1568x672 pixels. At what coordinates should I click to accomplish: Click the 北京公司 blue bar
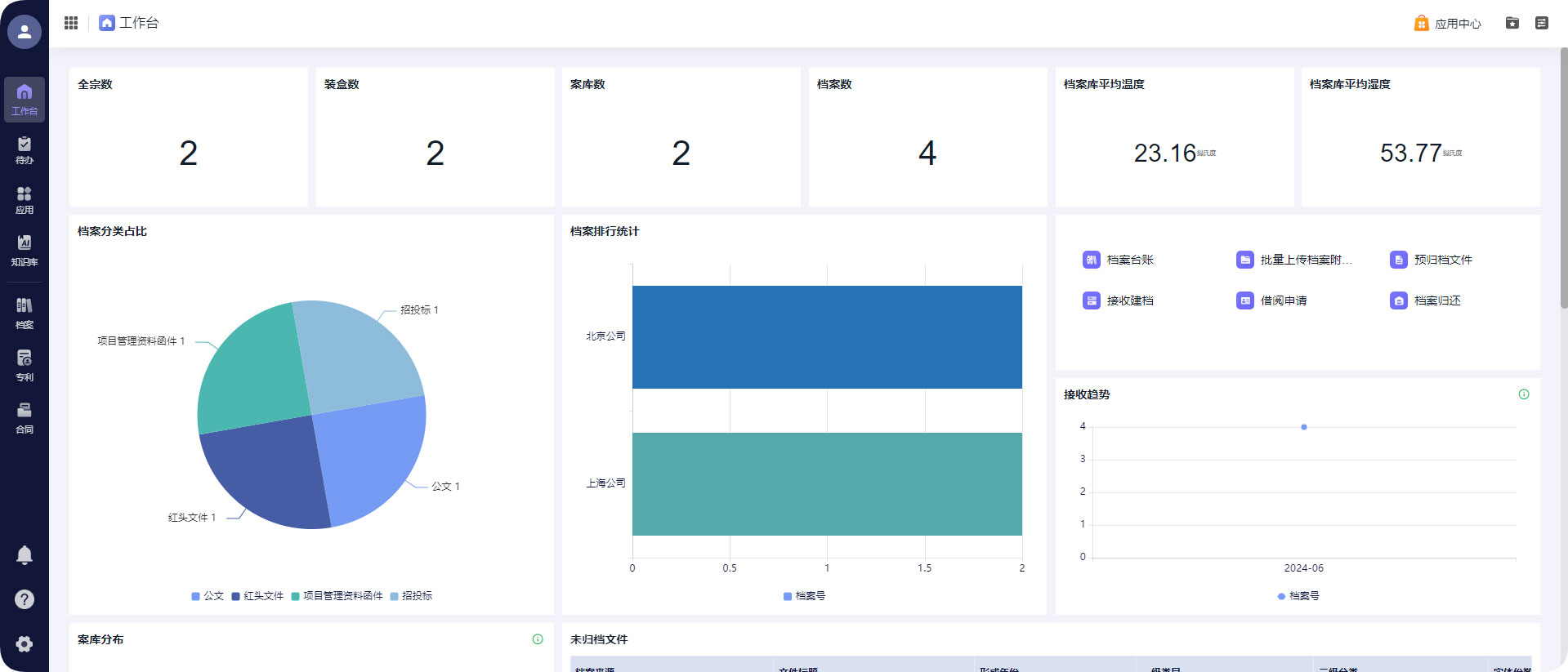[x=826, y=337]
